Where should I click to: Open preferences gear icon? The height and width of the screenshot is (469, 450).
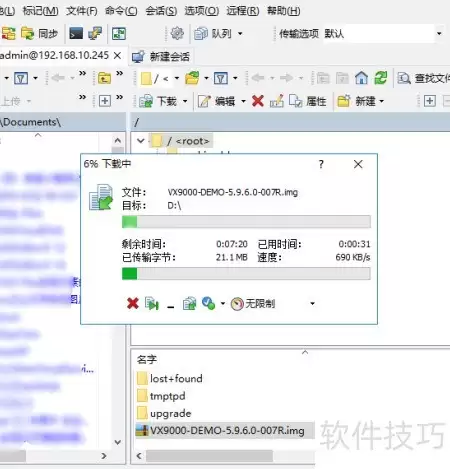click(177, 33)
